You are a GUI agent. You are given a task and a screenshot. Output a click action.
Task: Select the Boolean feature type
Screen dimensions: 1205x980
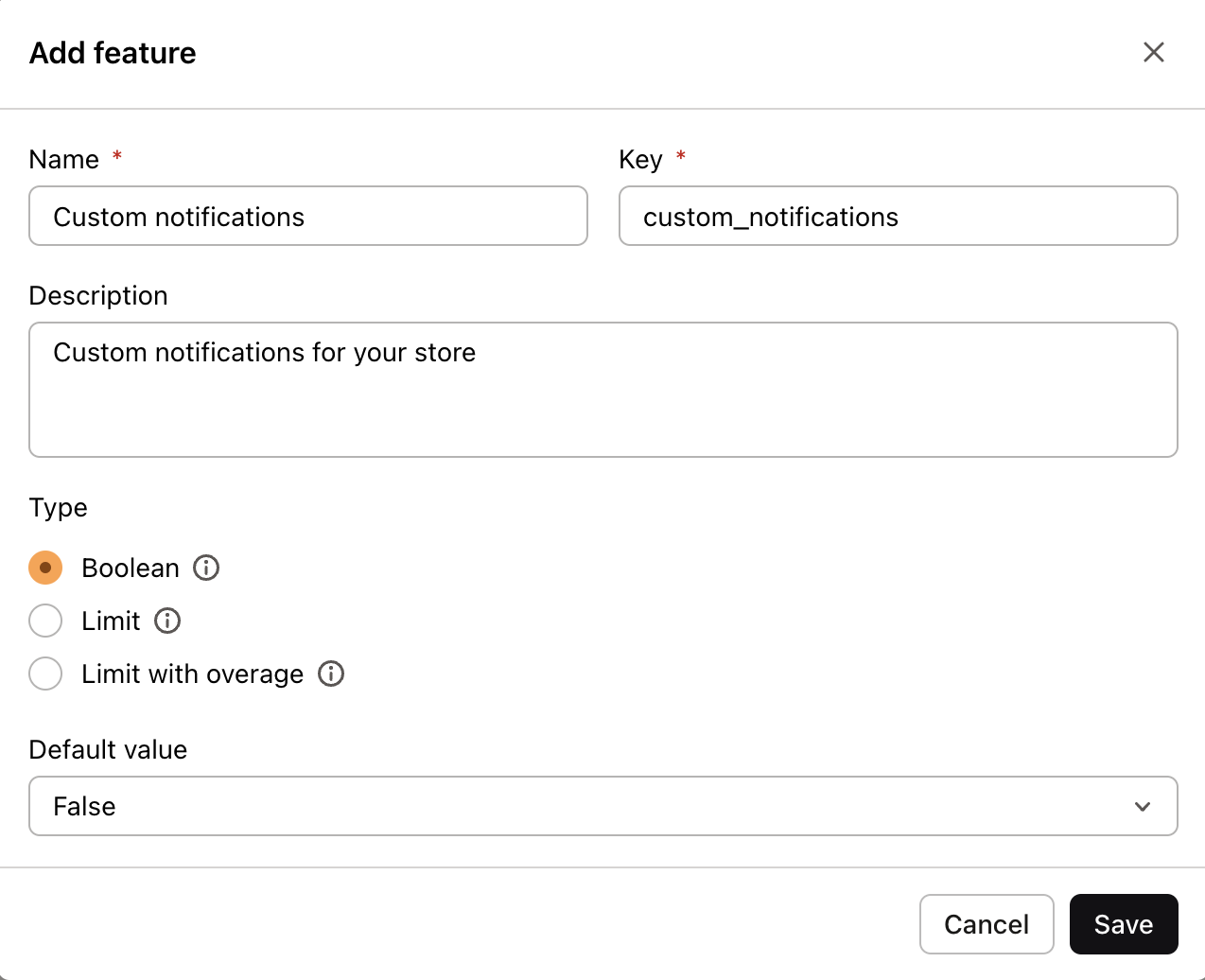click(x=45, y=568)
